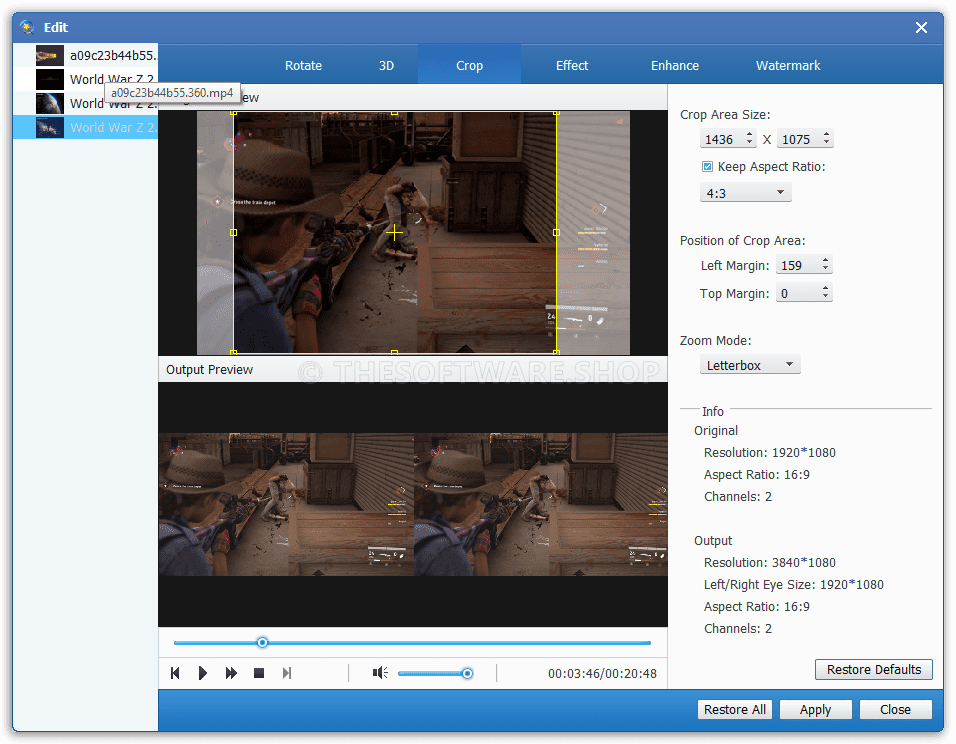
Task: Click the crop box top-right corner handle
Action: (x=556, y=112)
